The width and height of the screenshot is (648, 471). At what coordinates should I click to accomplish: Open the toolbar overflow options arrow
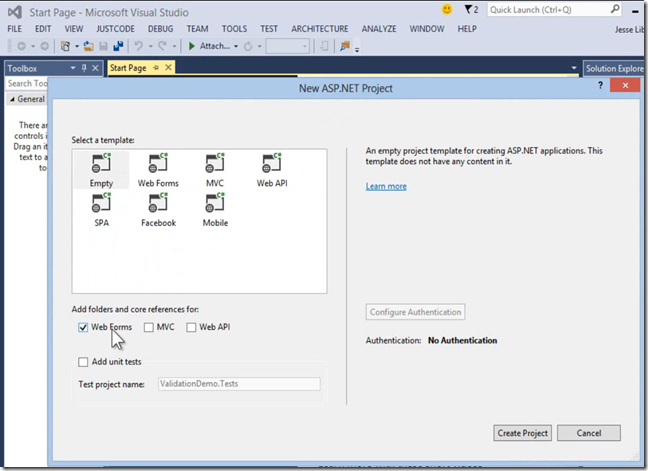357,49
